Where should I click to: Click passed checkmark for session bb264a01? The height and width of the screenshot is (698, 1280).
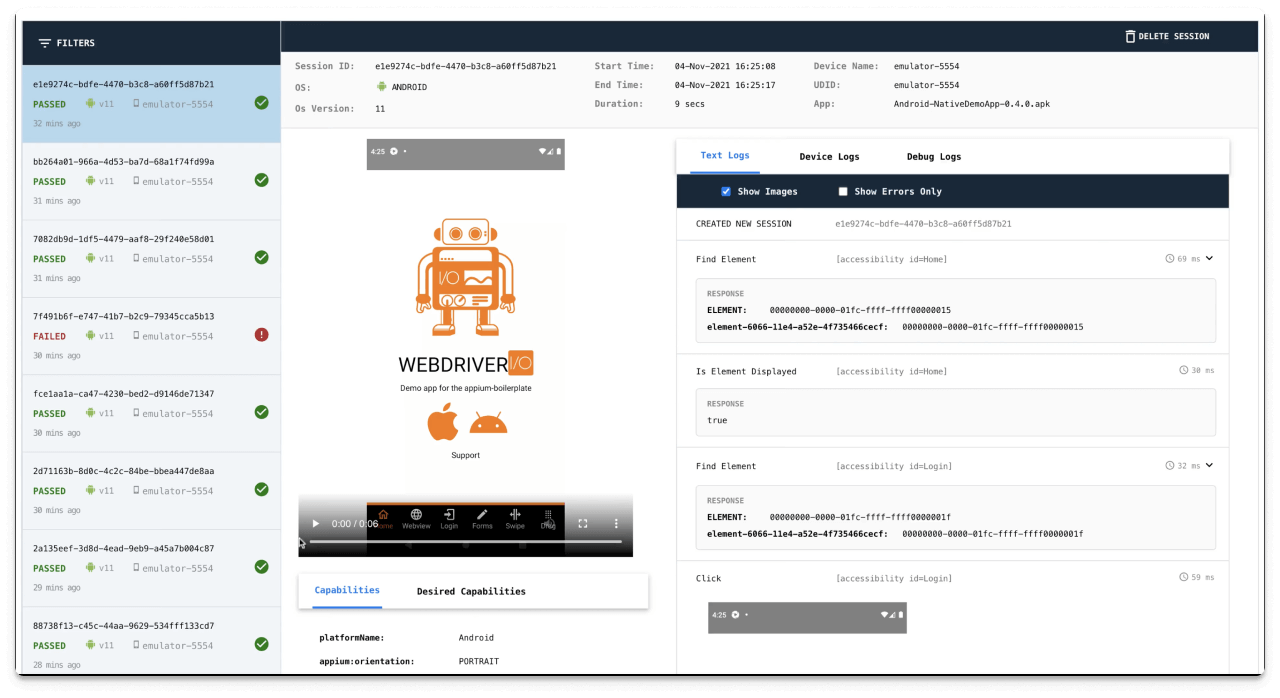(261, 180)
